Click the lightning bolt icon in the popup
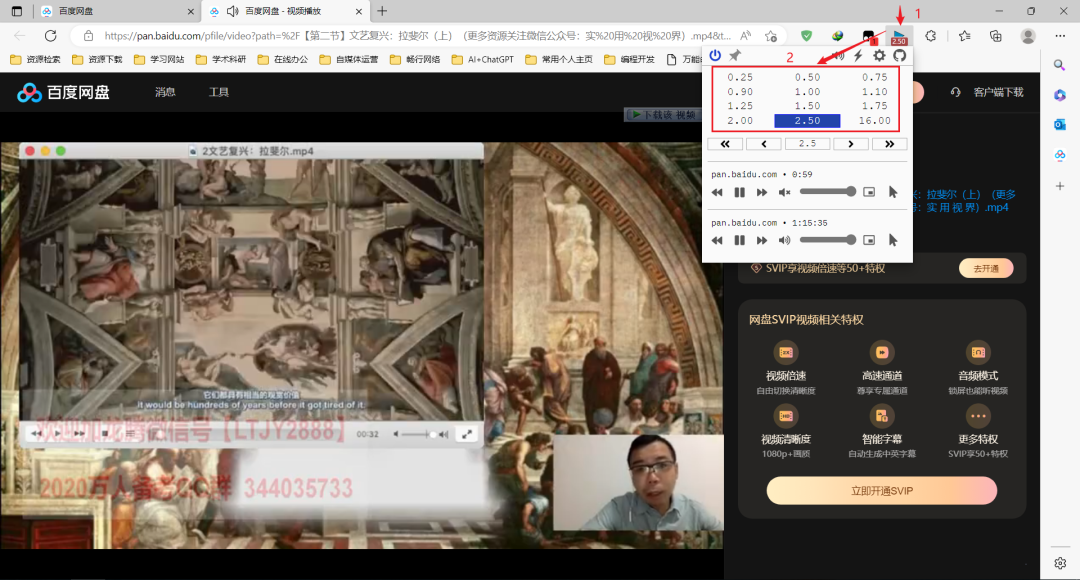The width and height of the screenshot is (1080, 580). (858, 55)
